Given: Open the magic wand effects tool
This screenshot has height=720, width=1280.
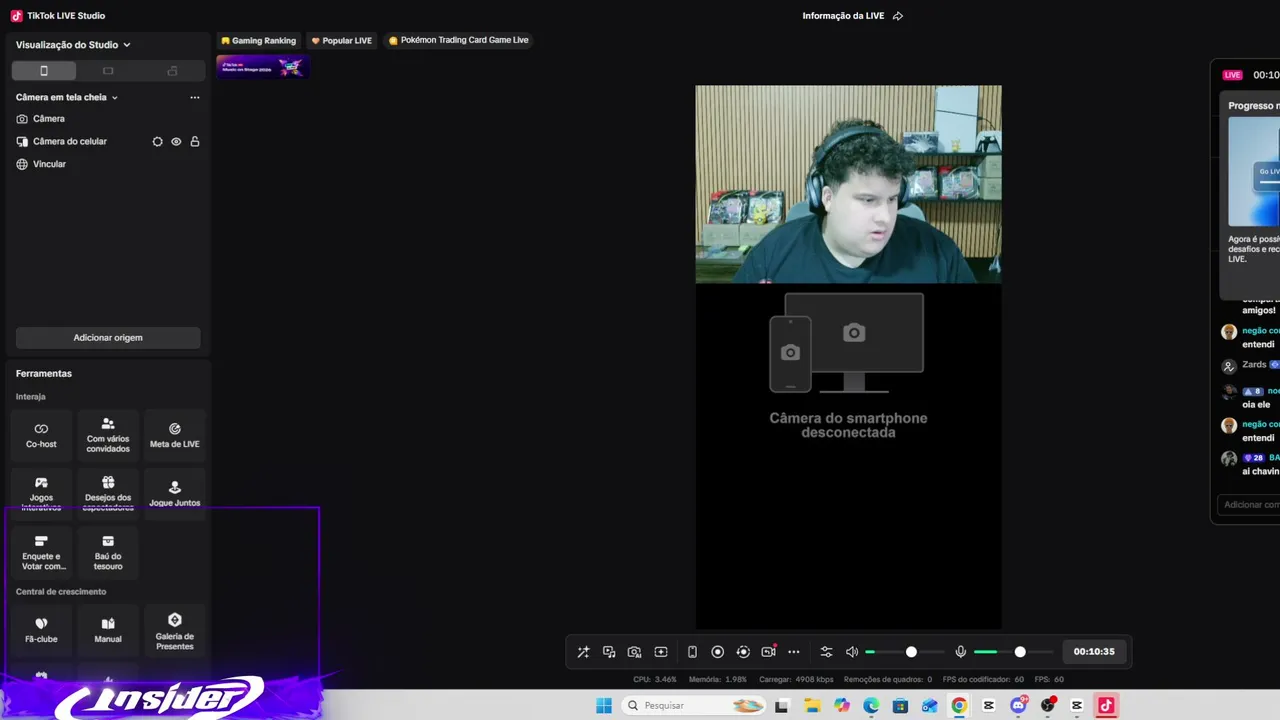Looking at the screenshot, I should coord(583,652).
